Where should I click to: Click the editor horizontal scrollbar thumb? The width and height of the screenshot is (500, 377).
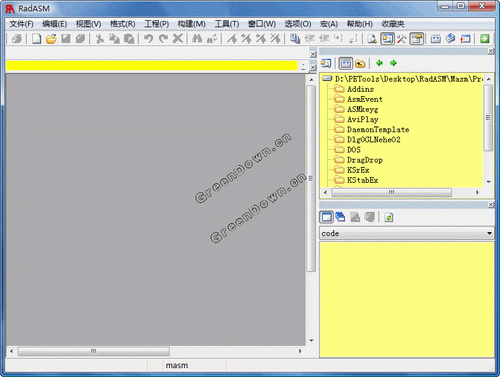[x=93, y=351]
